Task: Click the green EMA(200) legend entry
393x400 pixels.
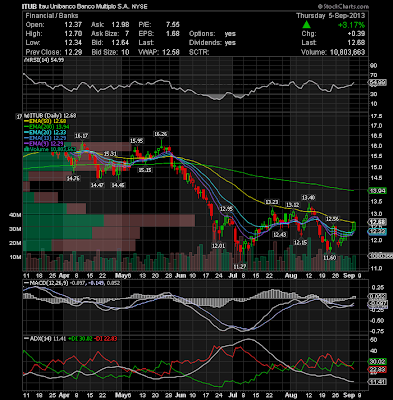Action: [x=46, y=127]
